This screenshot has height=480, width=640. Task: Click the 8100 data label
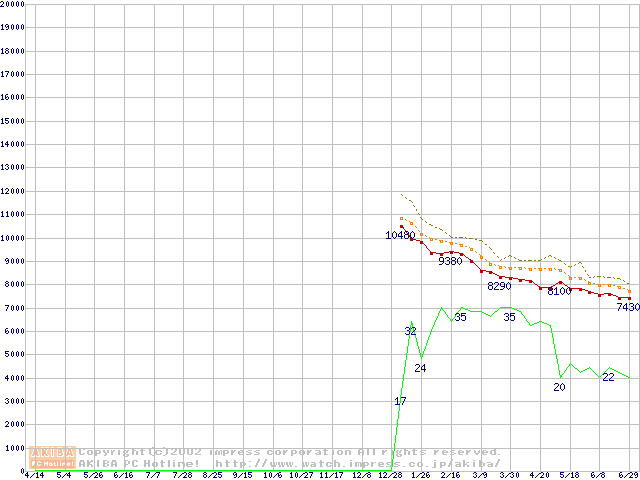(x=559, y=291)
